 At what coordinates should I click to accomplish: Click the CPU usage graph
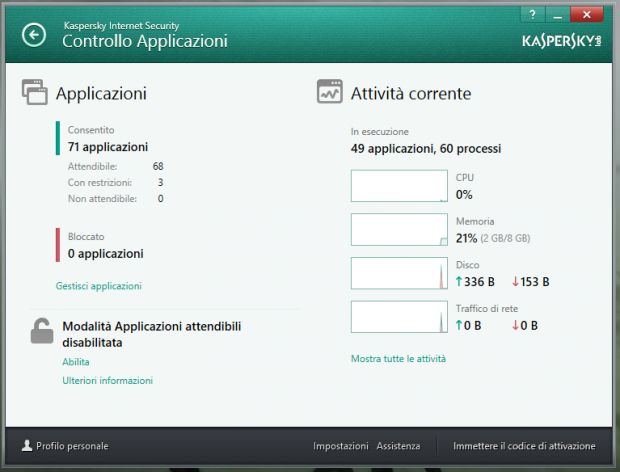click(399, 186)
